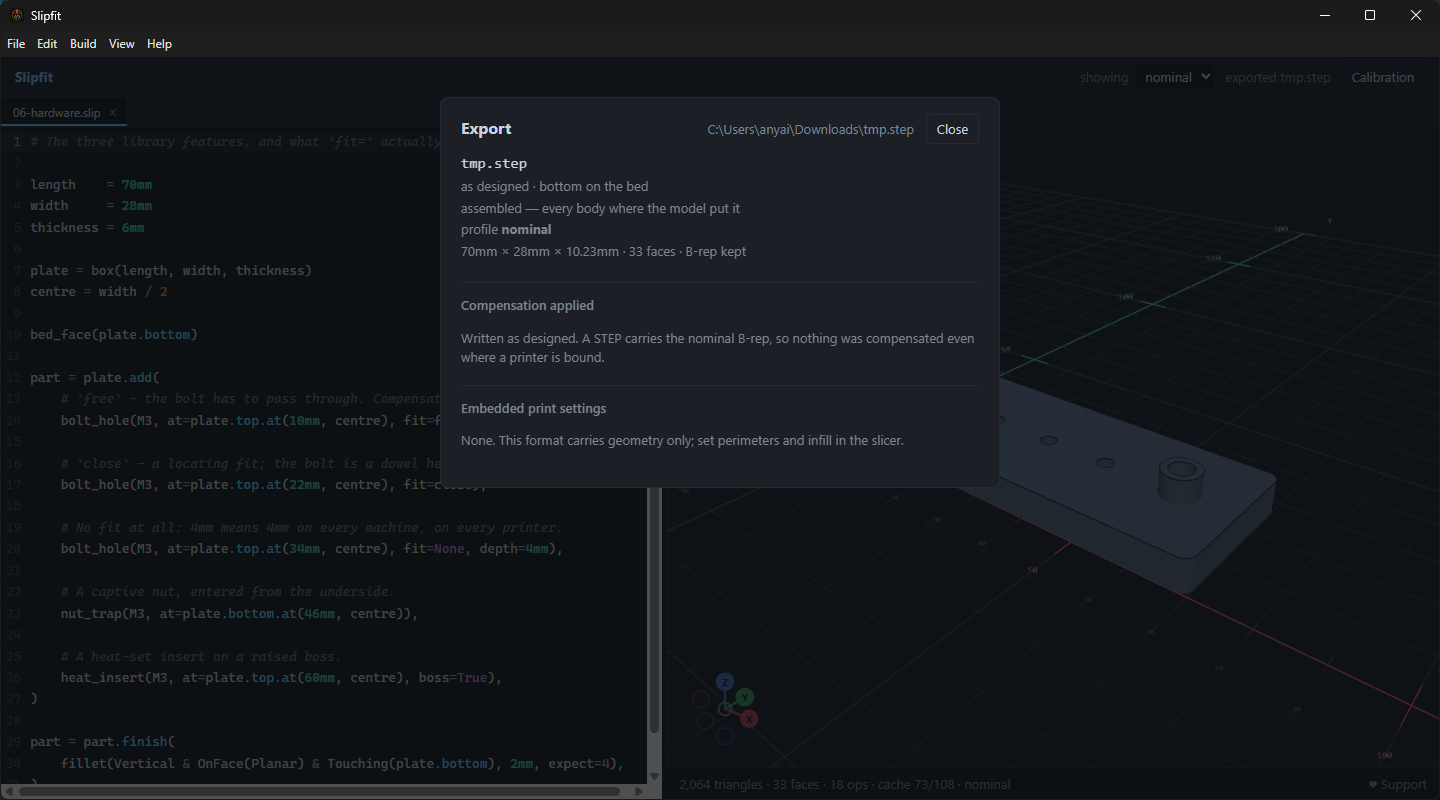Open the Calibration panel
The width and height of the screenshot is (1440, 800).
(1382, 77)
